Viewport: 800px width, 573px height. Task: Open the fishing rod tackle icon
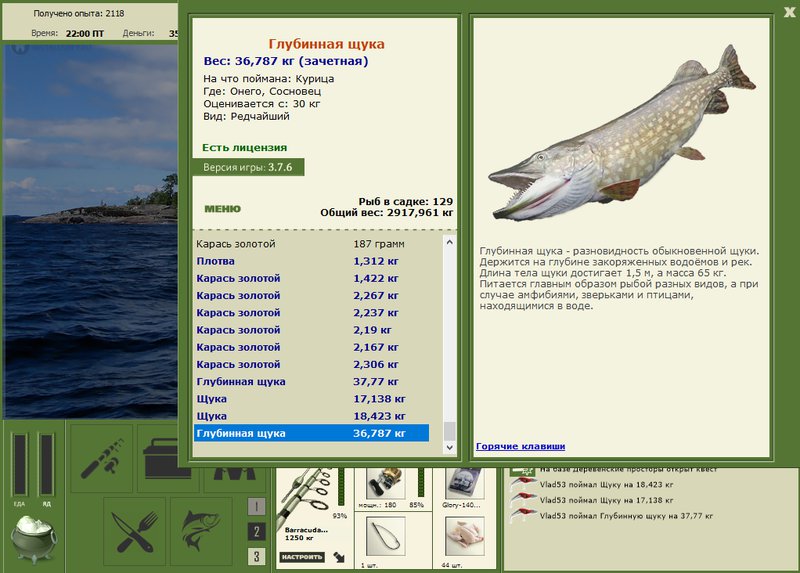point(102,458)
